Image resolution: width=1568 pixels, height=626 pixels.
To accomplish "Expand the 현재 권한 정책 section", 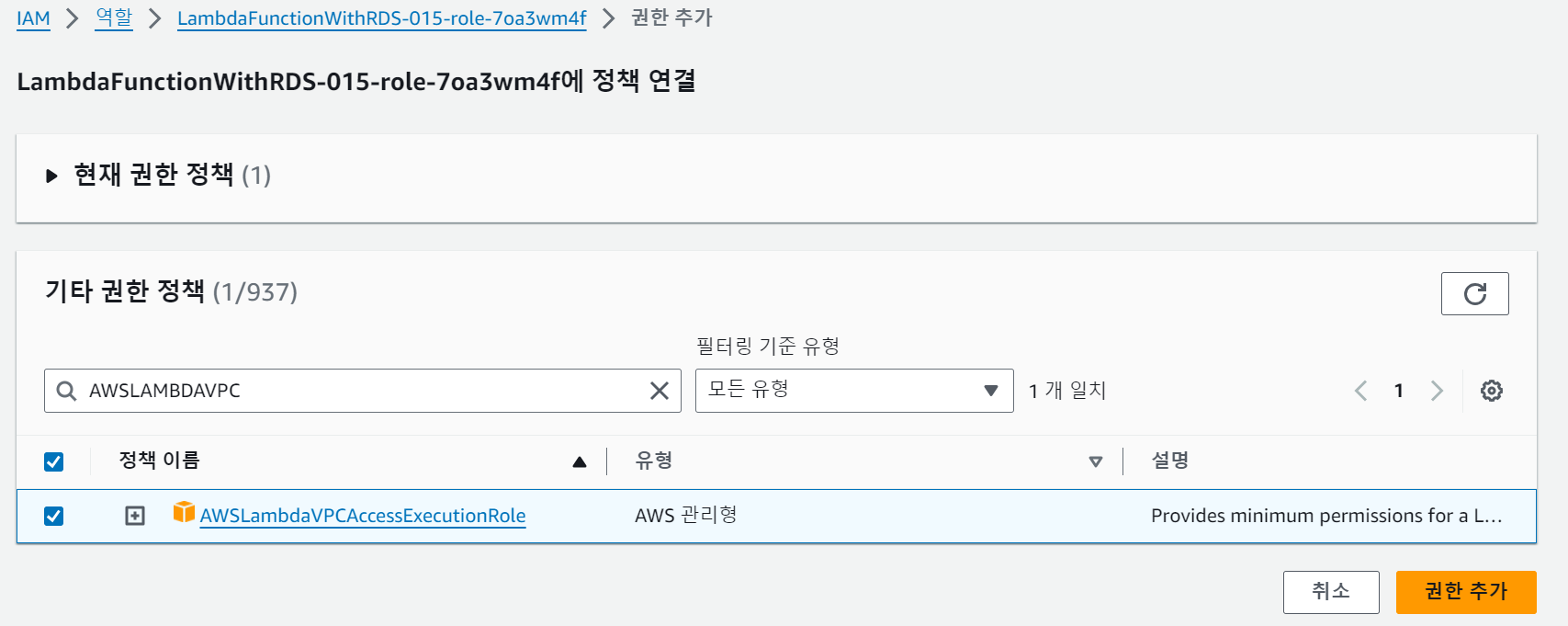I will pos(52,176).
